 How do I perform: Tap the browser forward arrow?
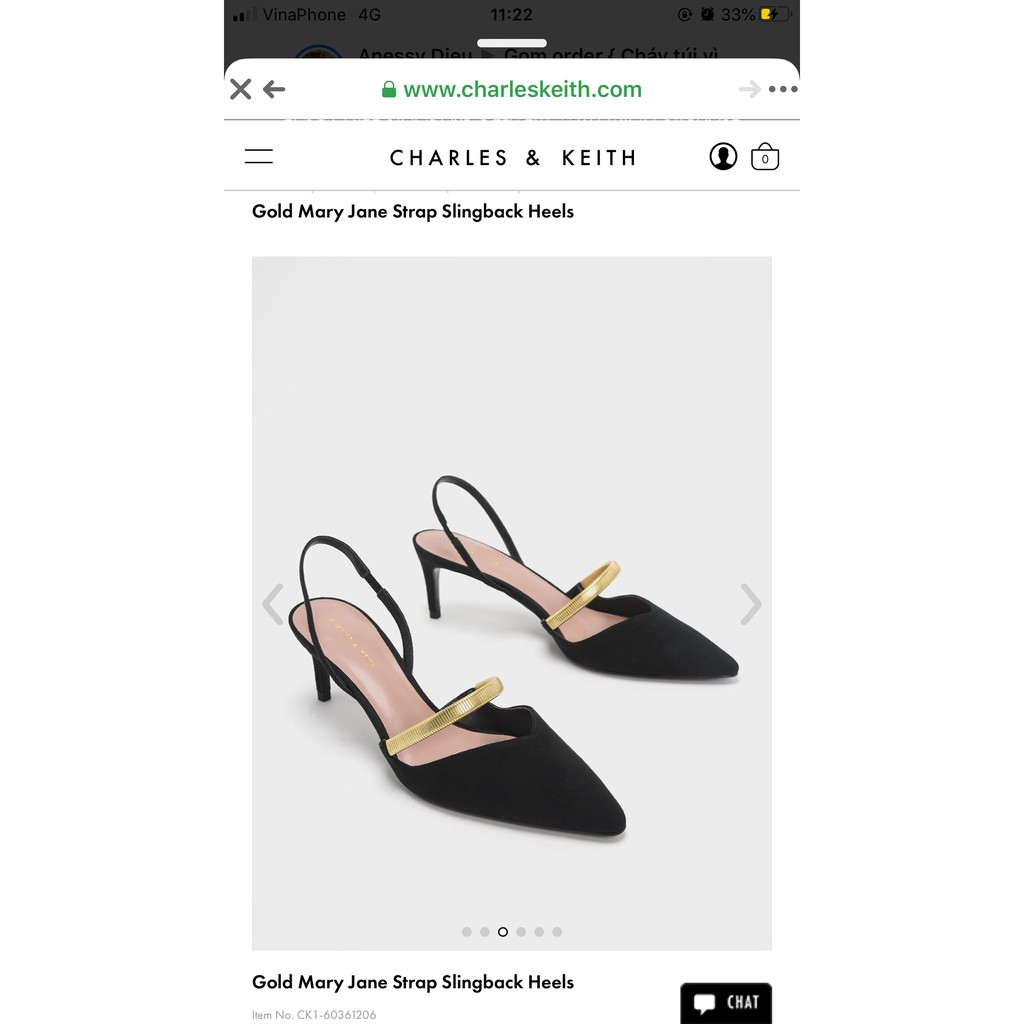pos(749,90)
